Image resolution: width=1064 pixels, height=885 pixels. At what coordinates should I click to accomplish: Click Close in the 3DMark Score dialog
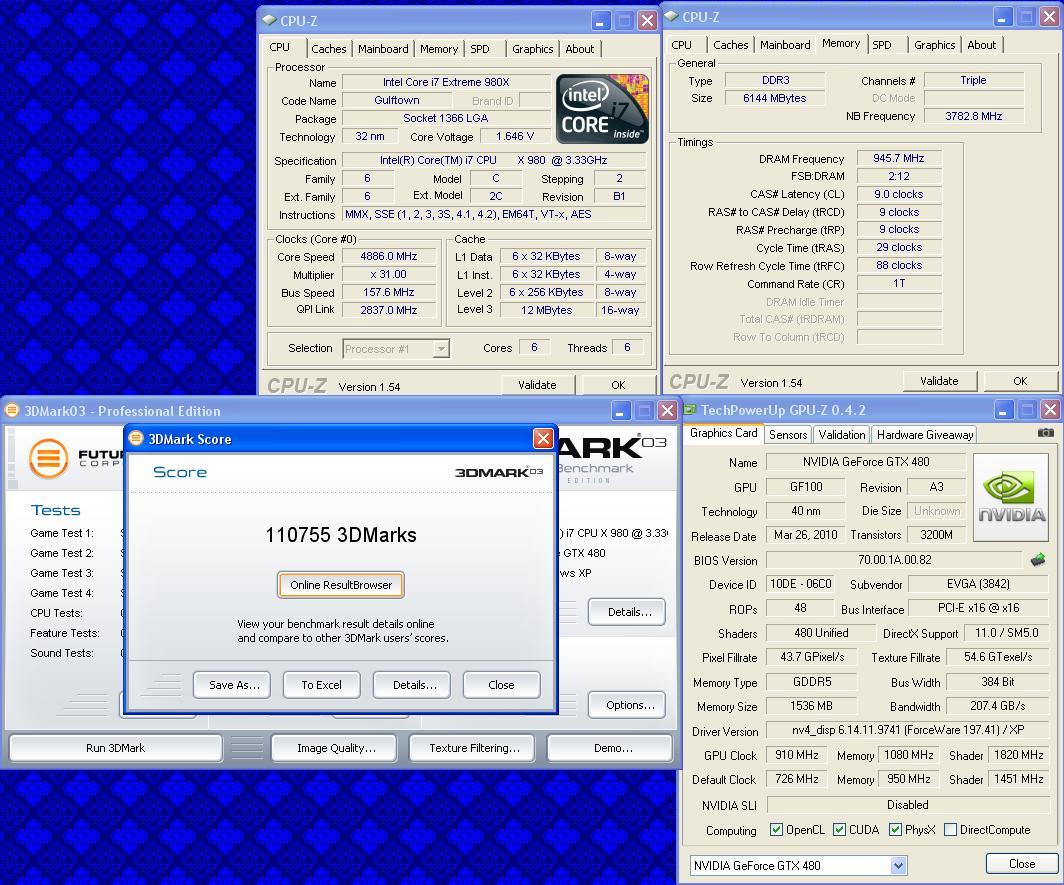501,685
